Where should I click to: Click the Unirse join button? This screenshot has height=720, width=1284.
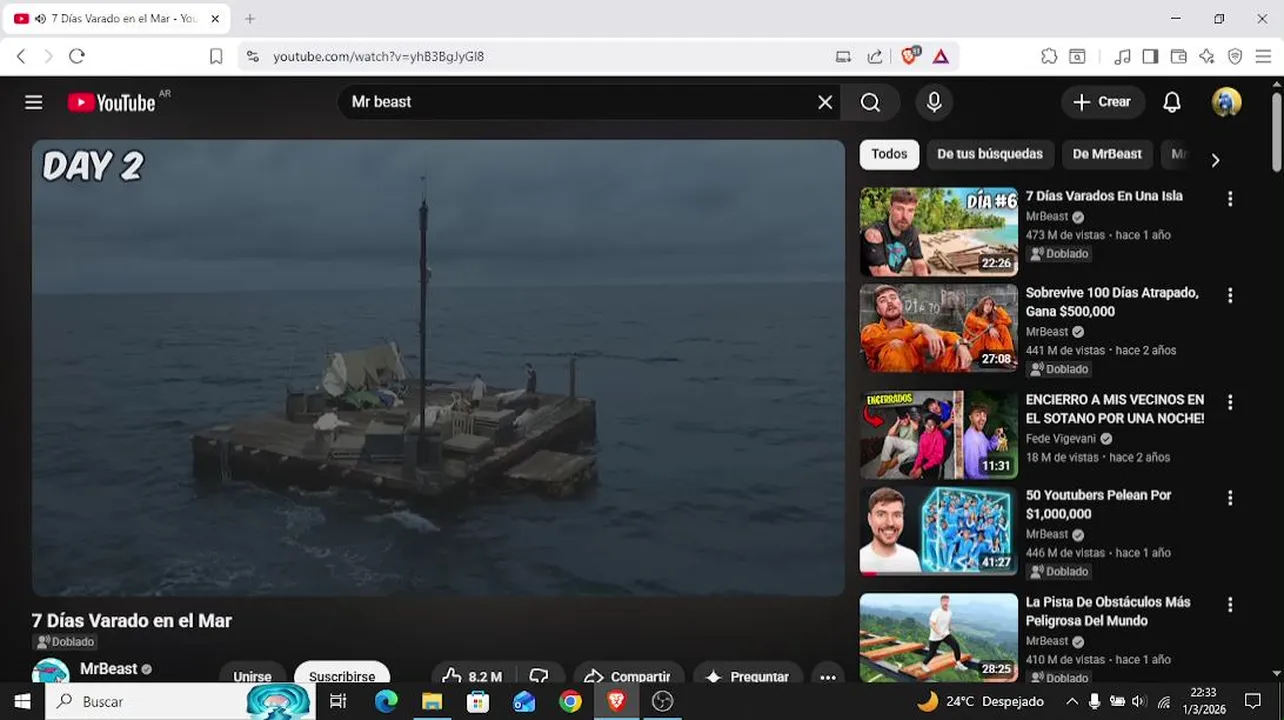tap(252, 675)
